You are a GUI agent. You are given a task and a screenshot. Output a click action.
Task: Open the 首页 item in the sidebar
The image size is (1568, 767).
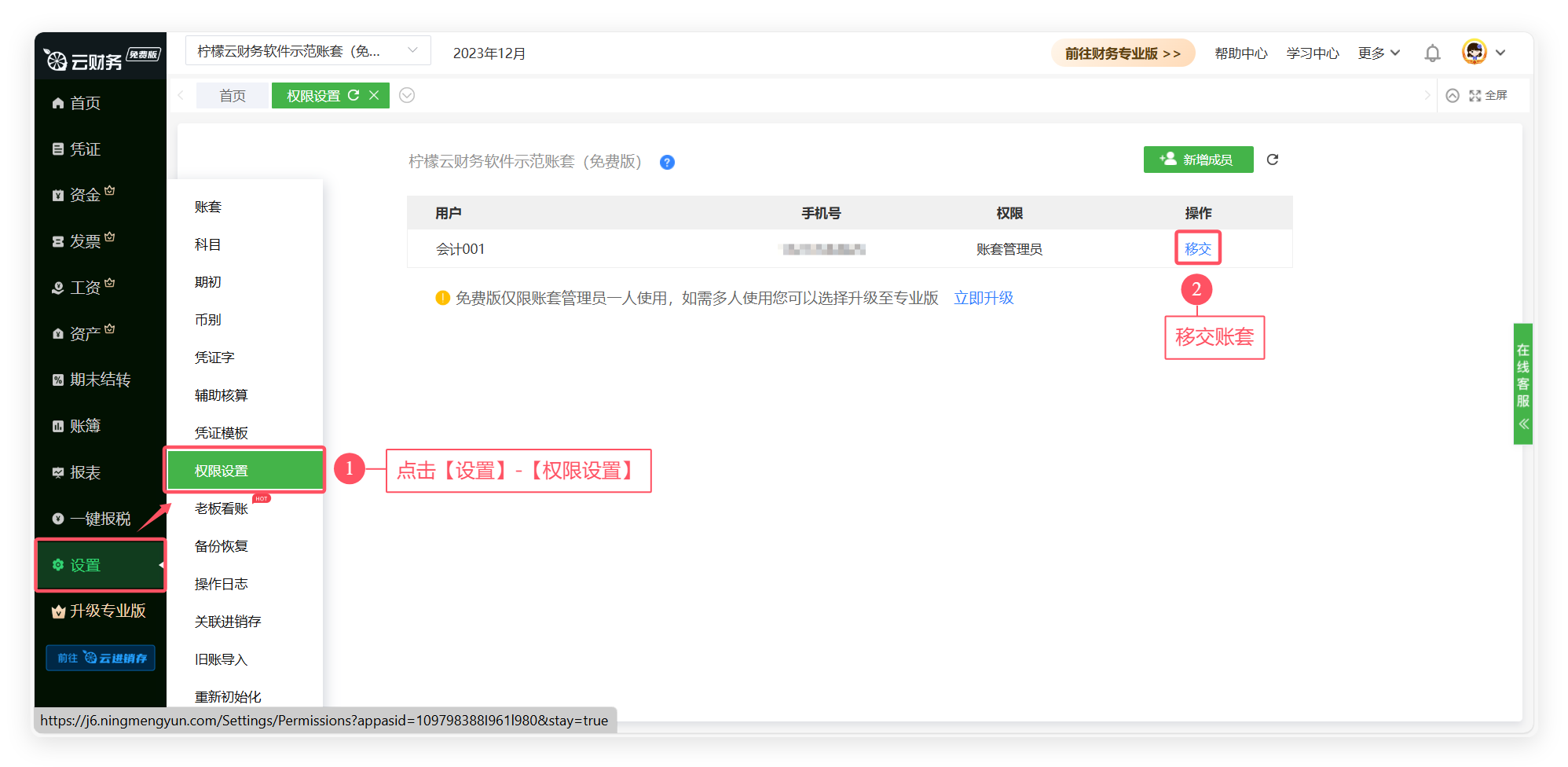[x=85, y=103]
